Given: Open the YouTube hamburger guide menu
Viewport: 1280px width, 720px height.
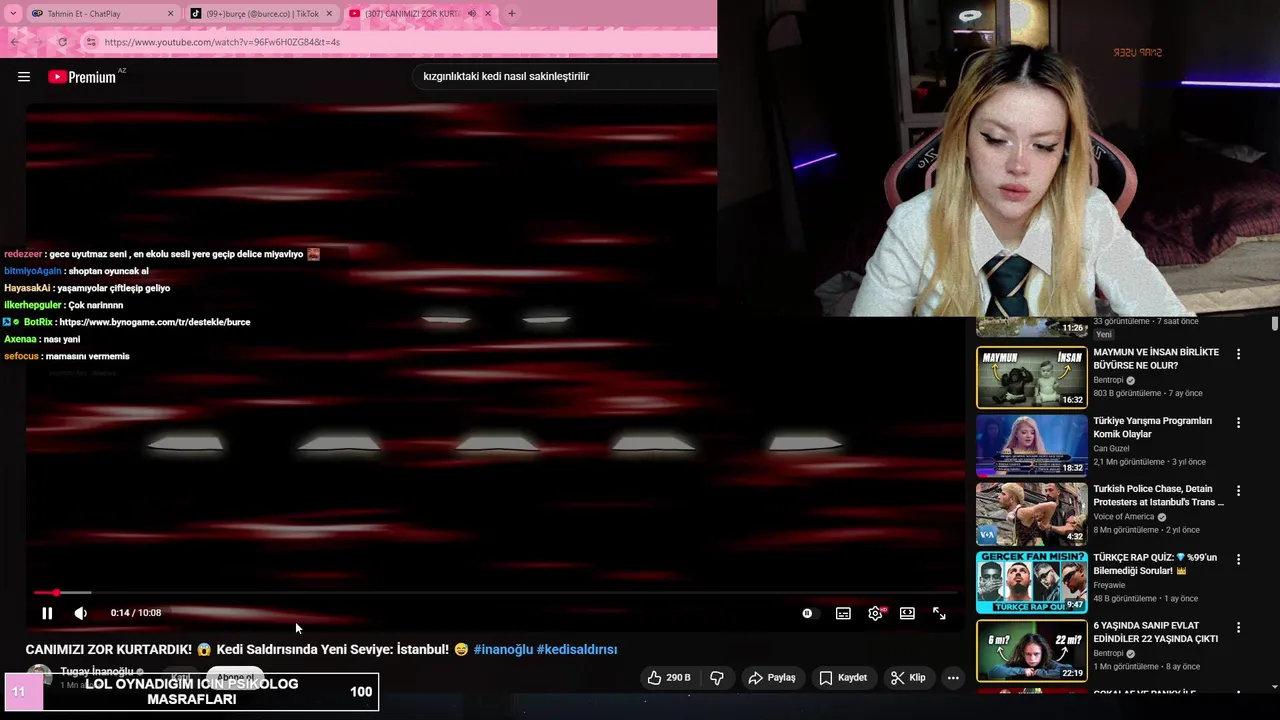Looking at the screenshot, I should point(24,77).
